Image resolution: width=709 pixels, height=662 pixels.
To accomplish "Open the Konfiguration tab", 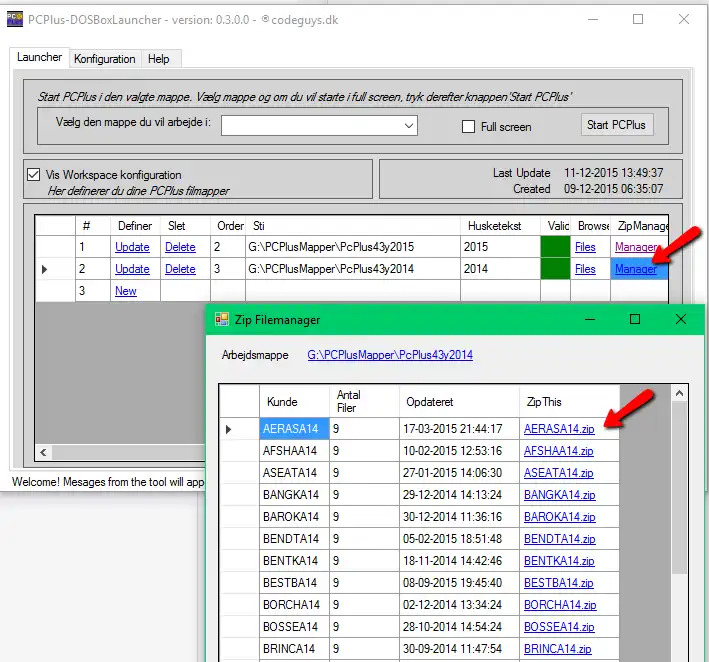I will click(x=104, y=59).
